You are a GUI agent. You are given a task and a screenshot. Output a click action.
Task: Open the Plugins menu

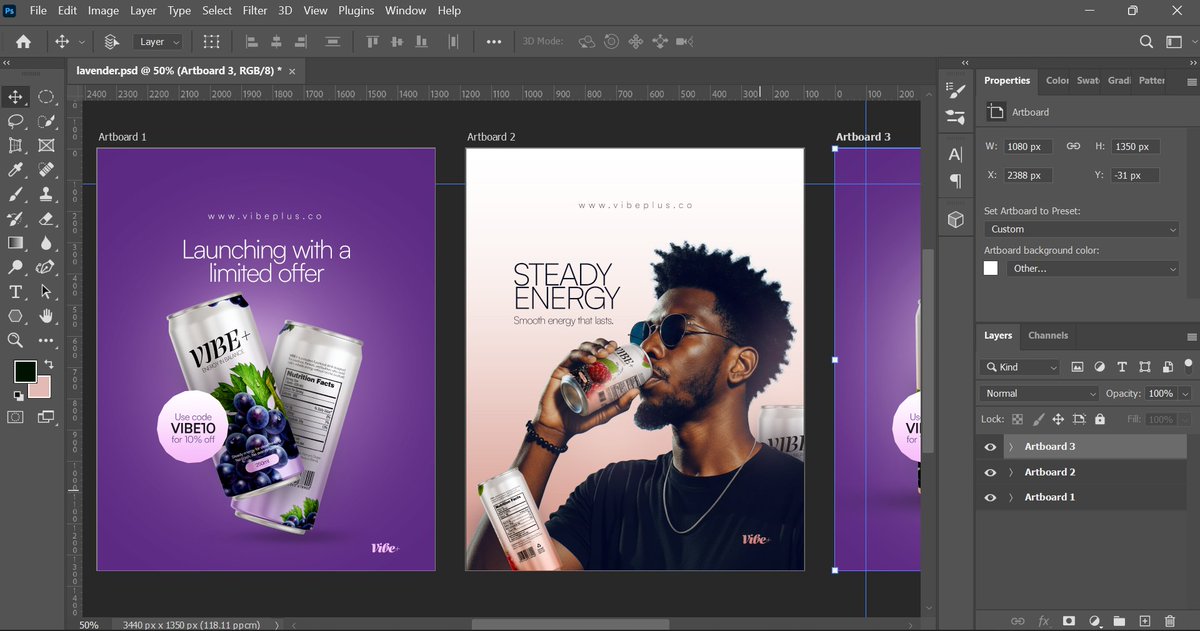click(356, 10)
